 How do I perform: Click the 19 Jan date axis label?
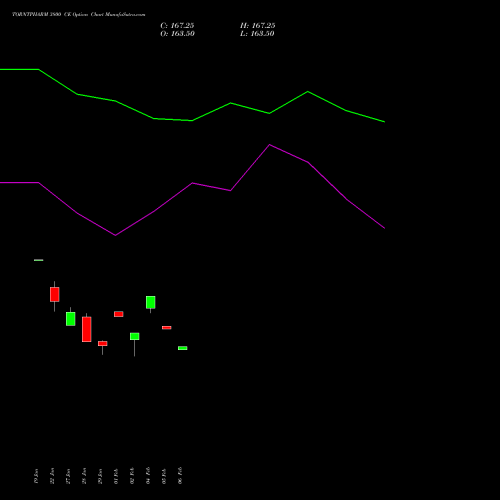click(36, 476)
